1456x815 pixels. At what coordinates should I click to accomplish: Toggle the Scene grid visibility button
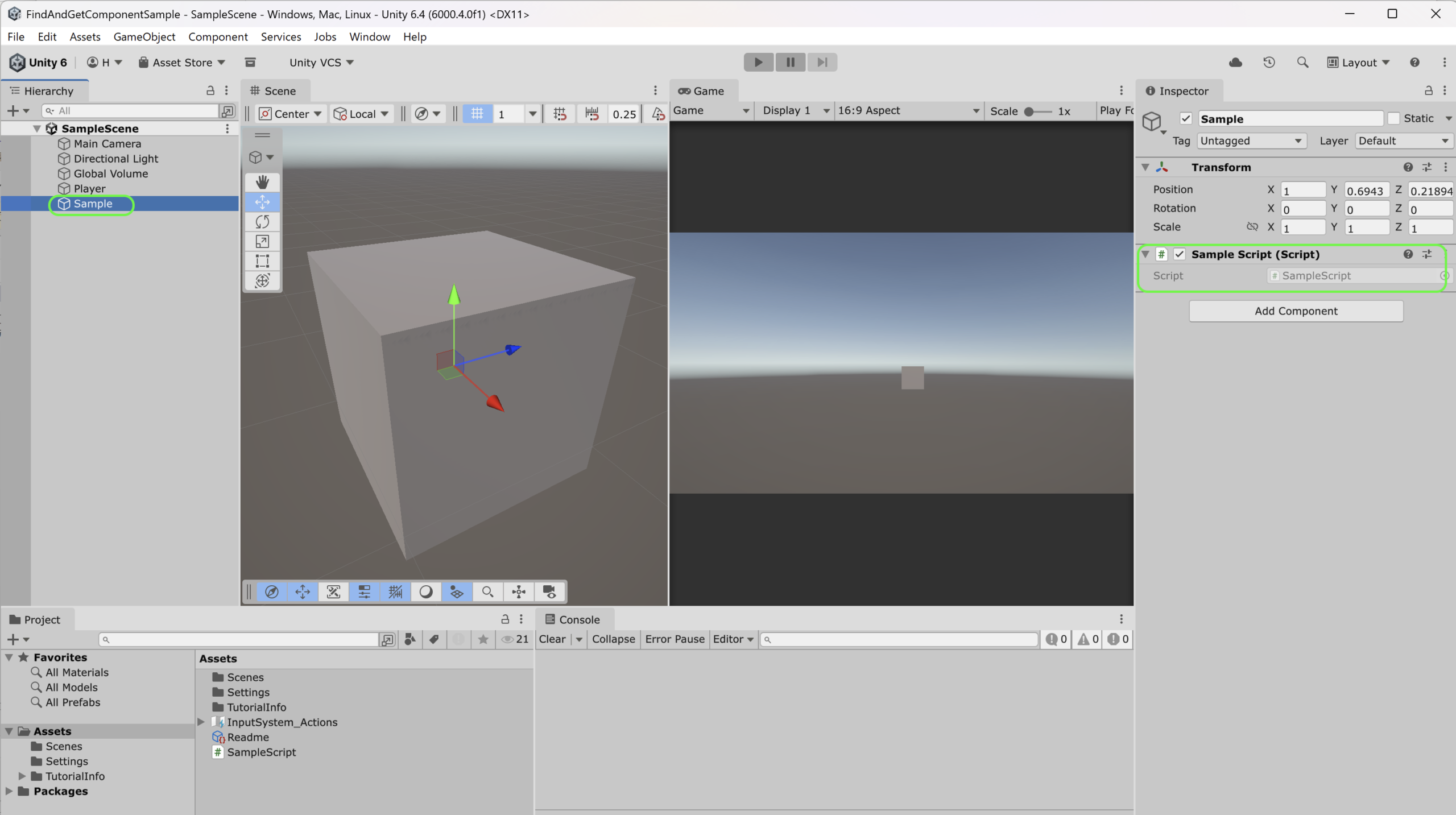(x=477, y=114)
